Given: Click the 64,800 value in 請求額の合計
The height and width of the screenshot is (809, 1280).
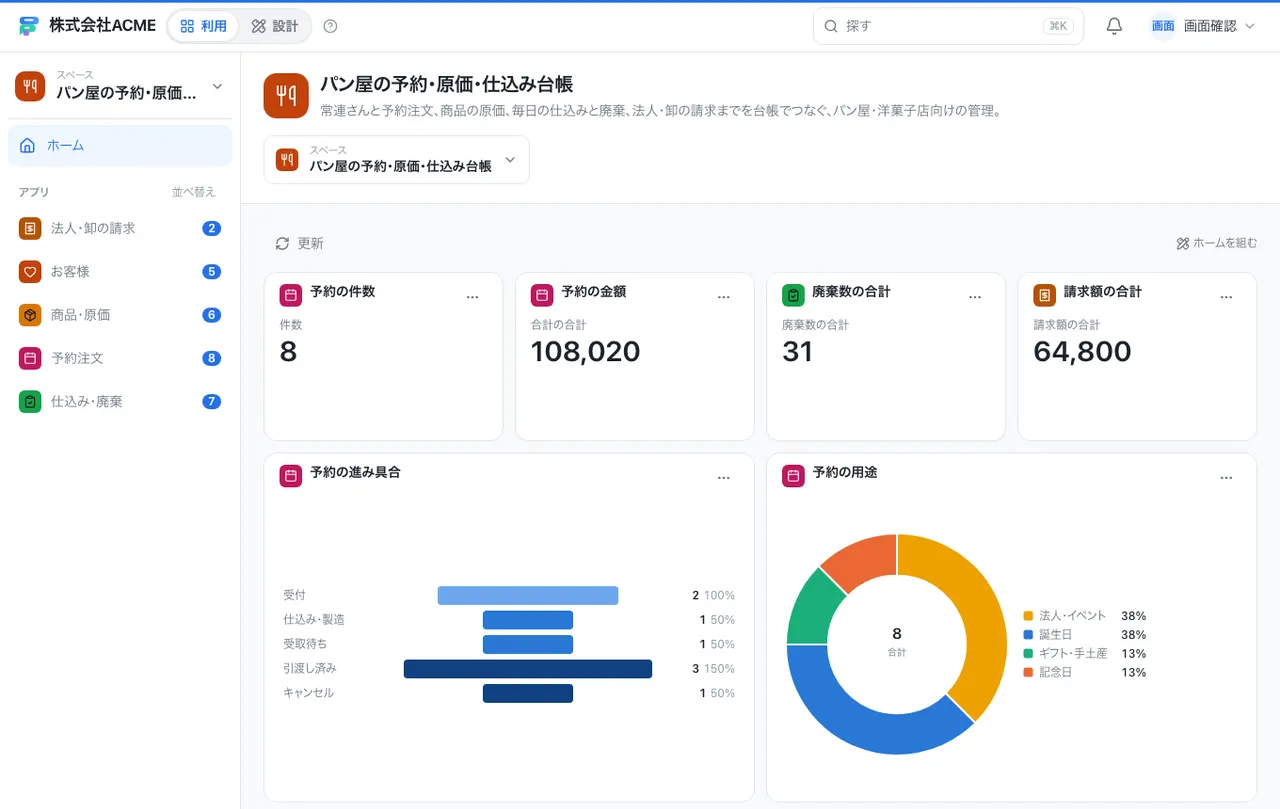Looking at the screenshot, I should tap(1082, 352).
